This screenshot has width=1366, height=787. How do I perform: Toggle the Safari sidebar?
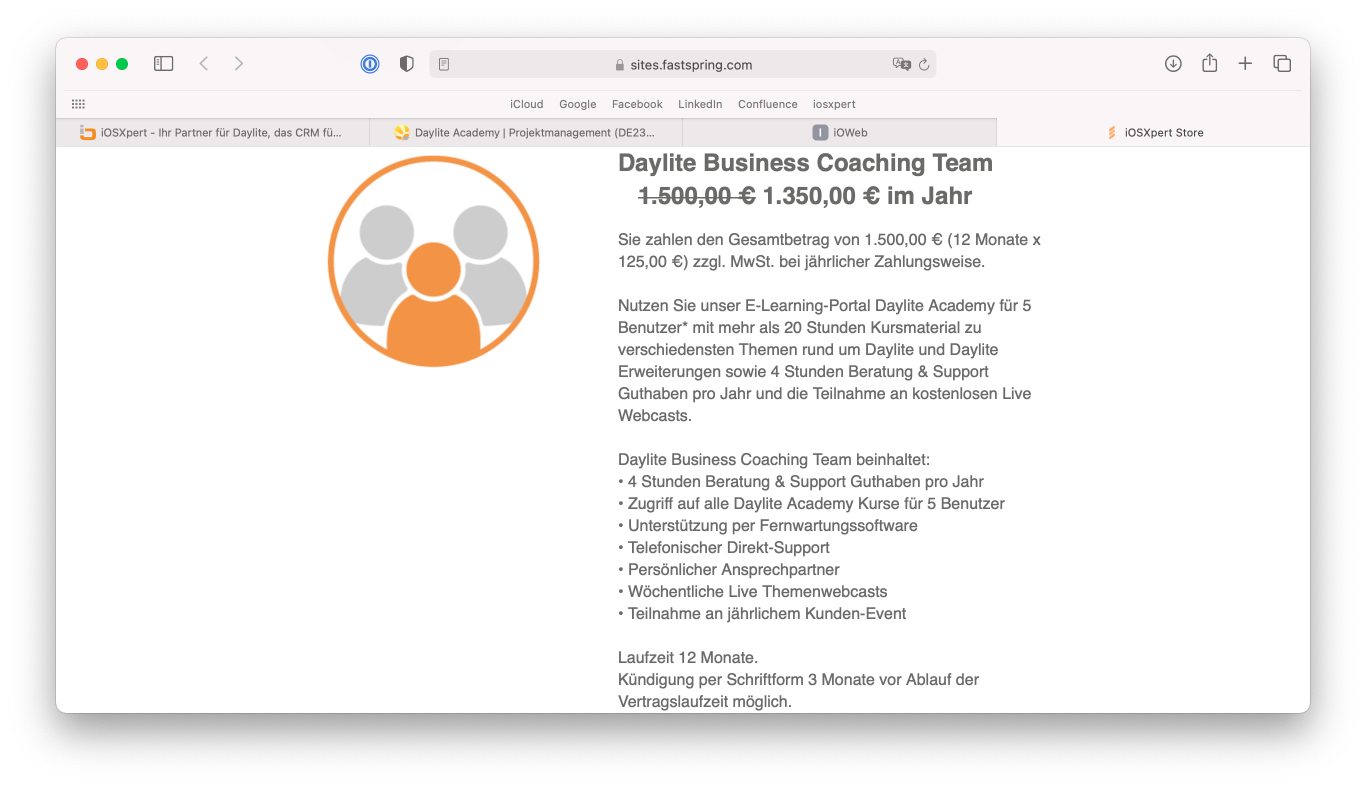(164, 64)
